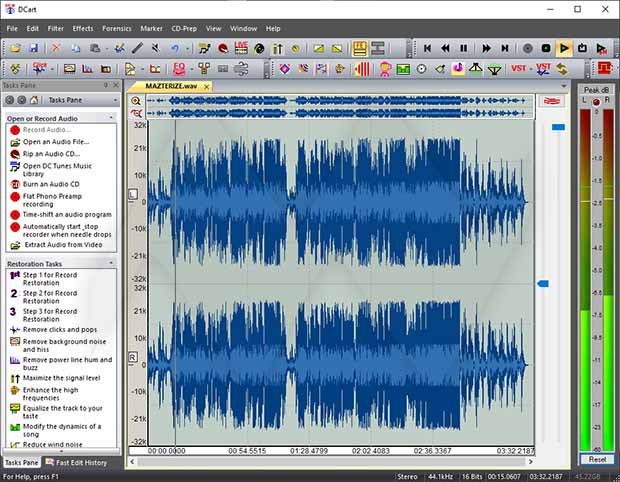Viewport: 620px width, 482px height.
Task: Click the maximize signal arrows toolbar icon
Action: point(278,49)
